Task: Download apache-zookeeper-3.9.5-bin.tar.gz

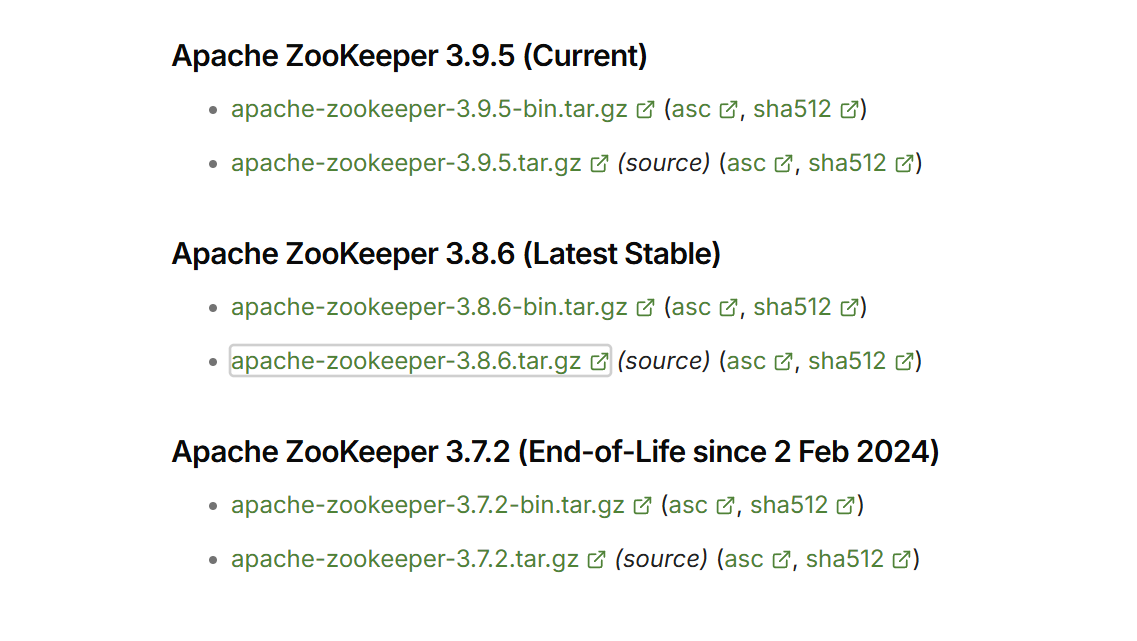Action: 429,109
